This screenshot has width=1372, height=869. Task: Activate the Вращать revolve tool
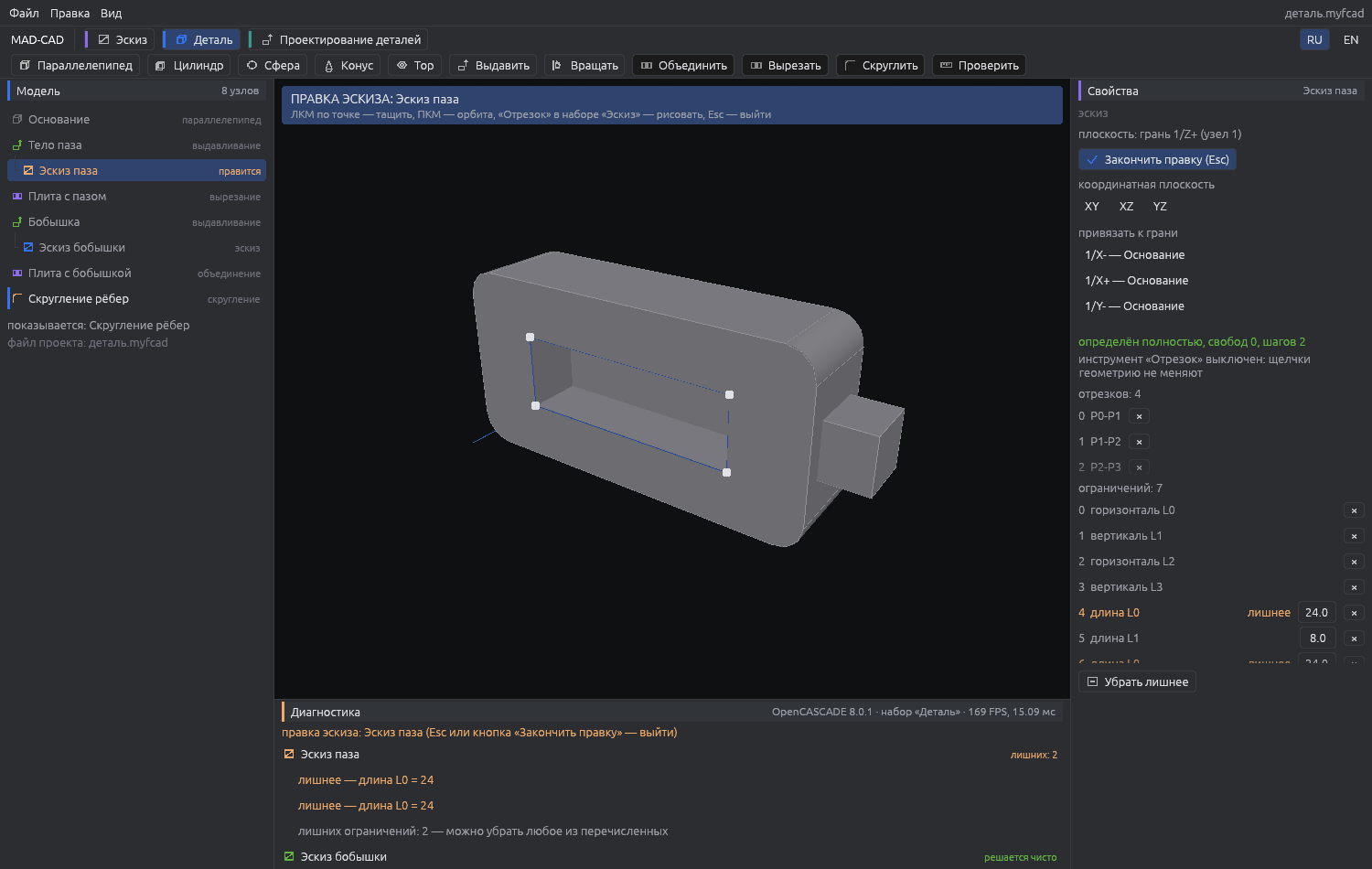[584, 66]
